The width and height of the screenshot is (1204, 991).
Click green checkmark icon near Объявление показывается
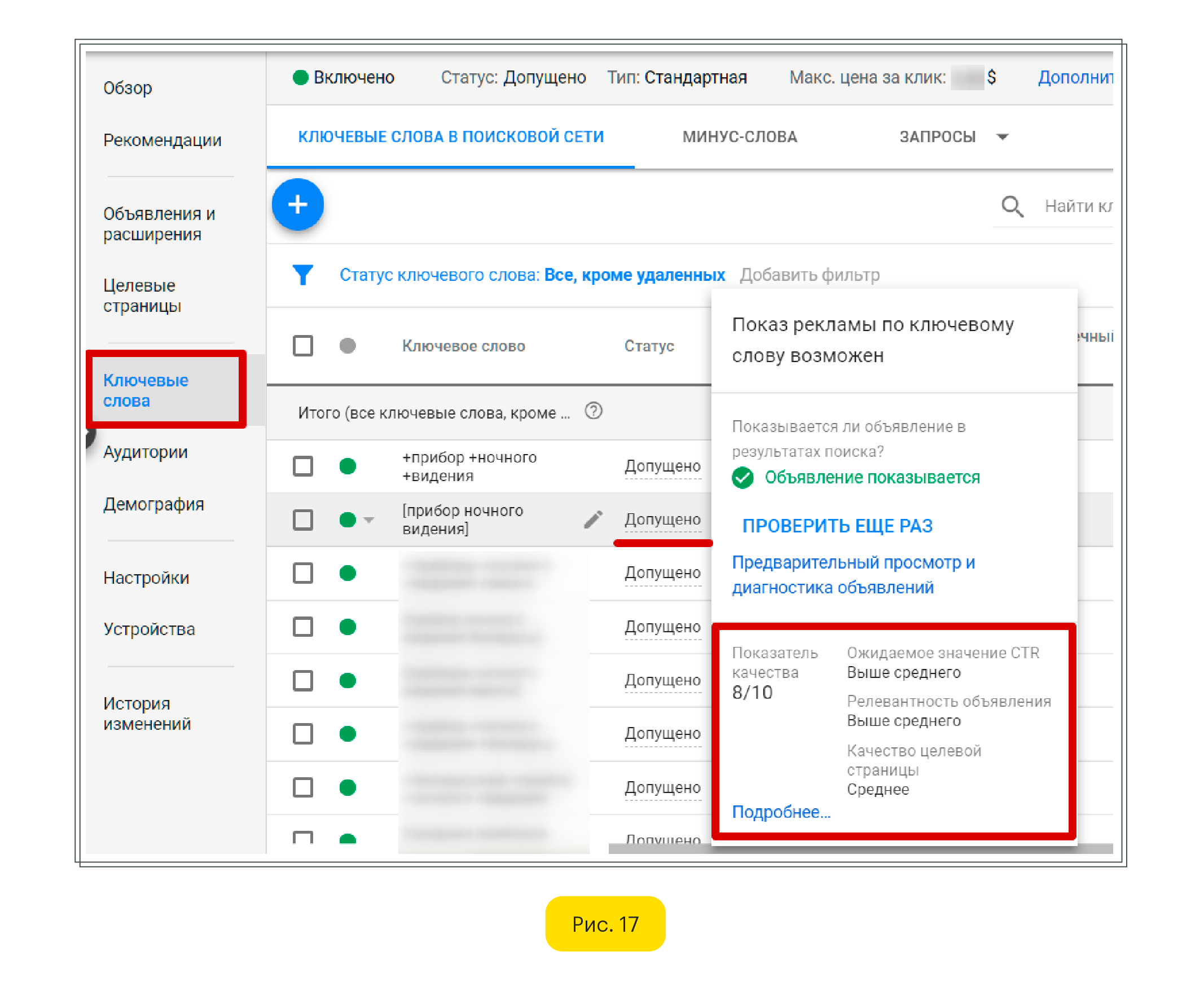[x=742, y=477]
